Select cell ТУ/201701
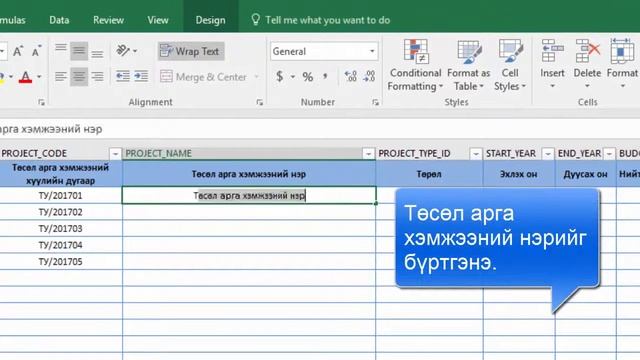The height and width of the screenshot is (360, 640). point(60,196)
